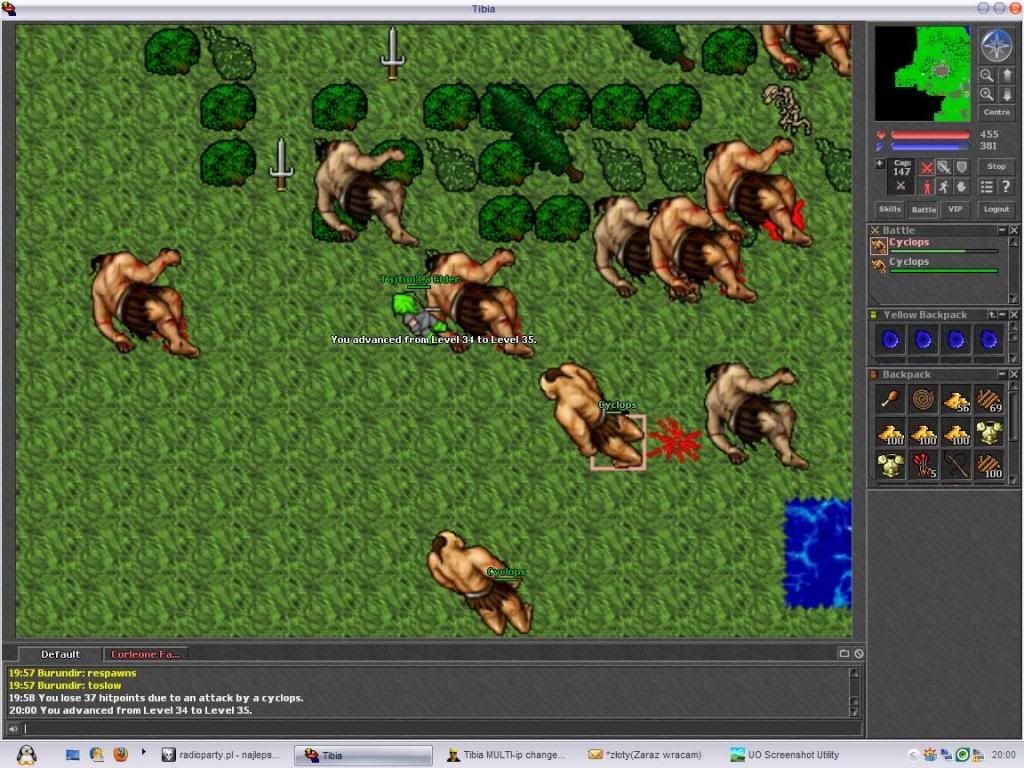Switch to Tibia window in taskbar
1024x768 pixels.
click(x=363, y=755)
